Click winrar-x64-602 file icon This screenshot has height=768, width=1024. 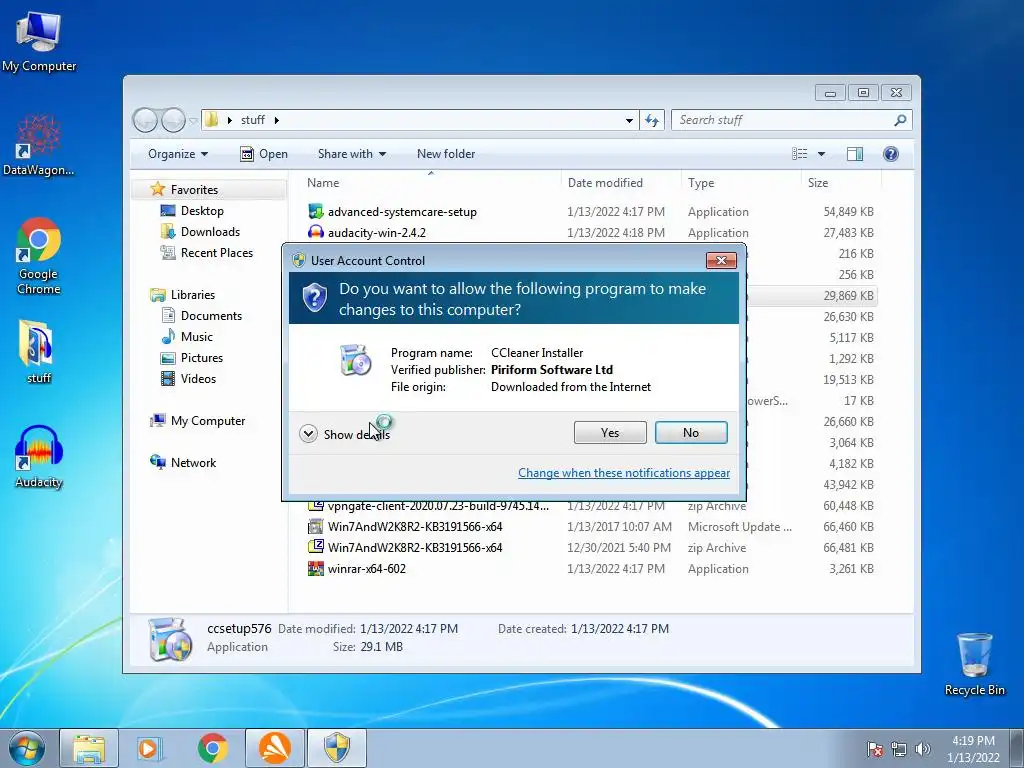click(x=315, y=568)
